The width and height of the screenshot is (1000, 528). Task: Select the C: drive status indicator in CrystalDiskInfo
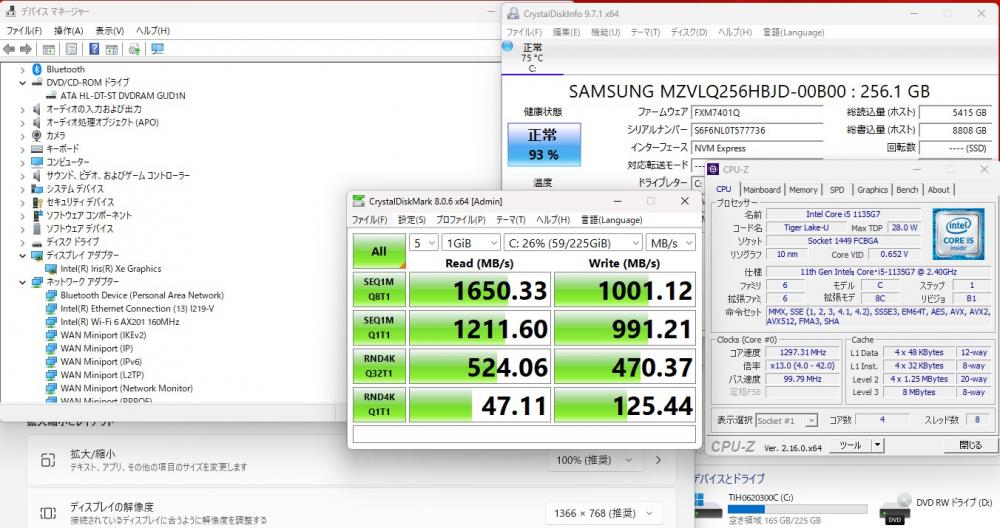click(x=532, y=57)
